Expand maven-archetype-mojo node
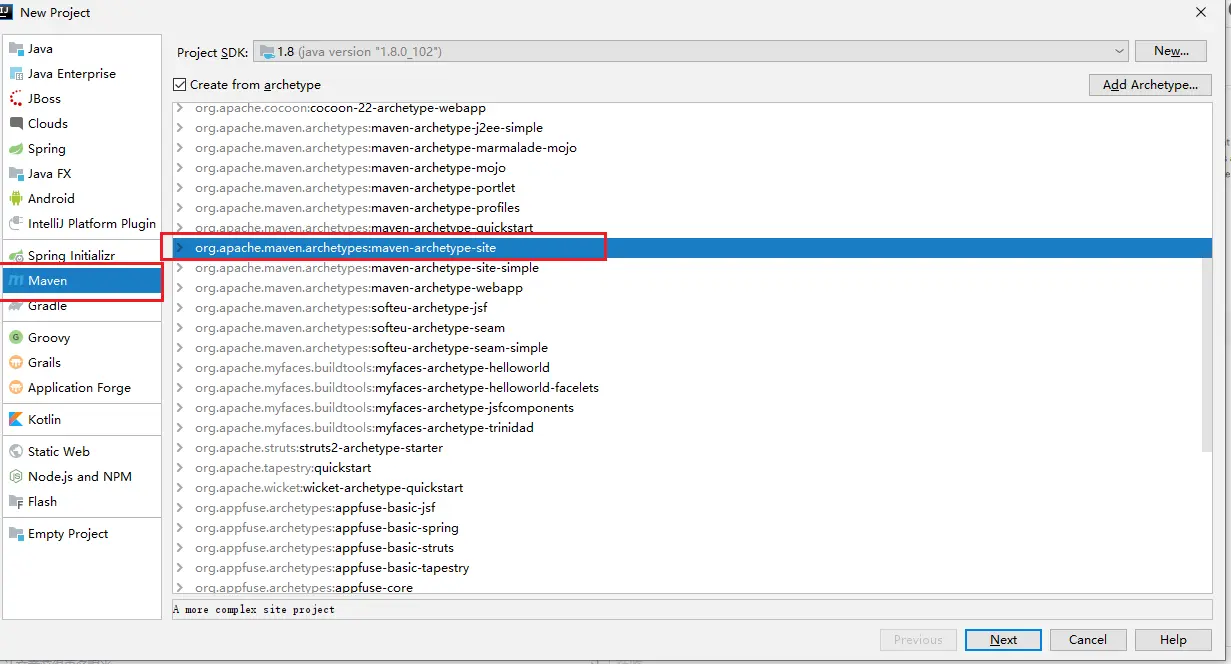1231x664 pixels. click(x=179, y=168)
